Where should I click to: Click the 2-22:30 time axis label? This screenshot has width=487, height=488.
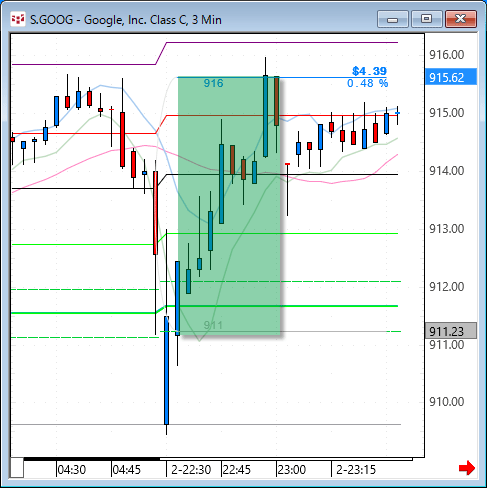tap(191, 470)
